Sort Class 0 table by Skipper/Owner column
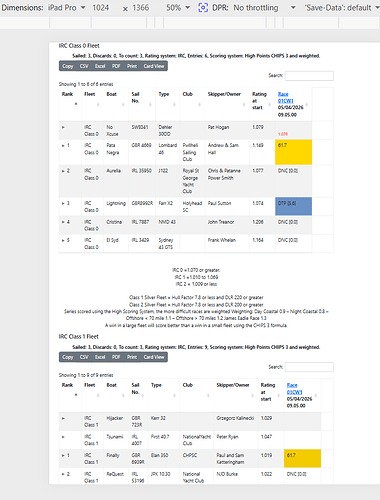This screenshot has height=500, width=380. click(x=227, y=104)
